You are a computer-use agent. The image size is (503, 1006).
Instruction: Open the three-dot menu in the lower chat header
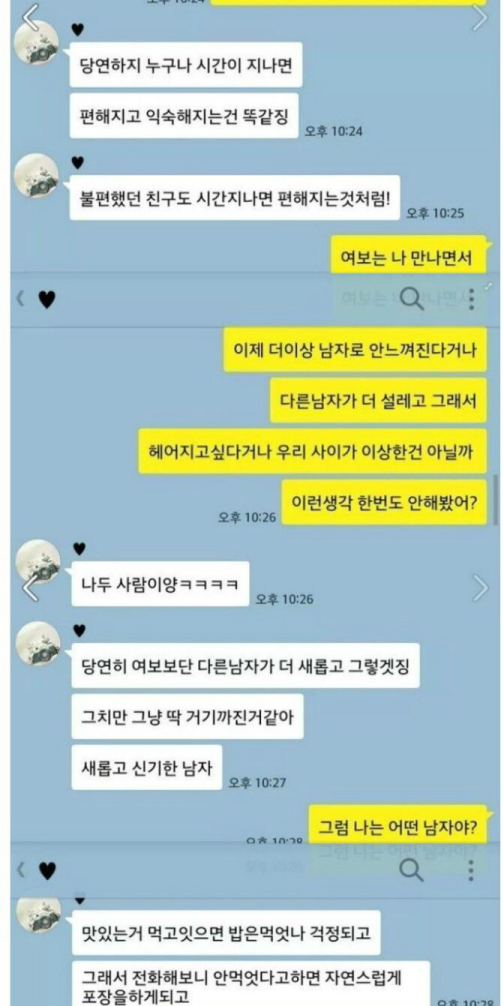pyautogui.click(x=472, y=871)
